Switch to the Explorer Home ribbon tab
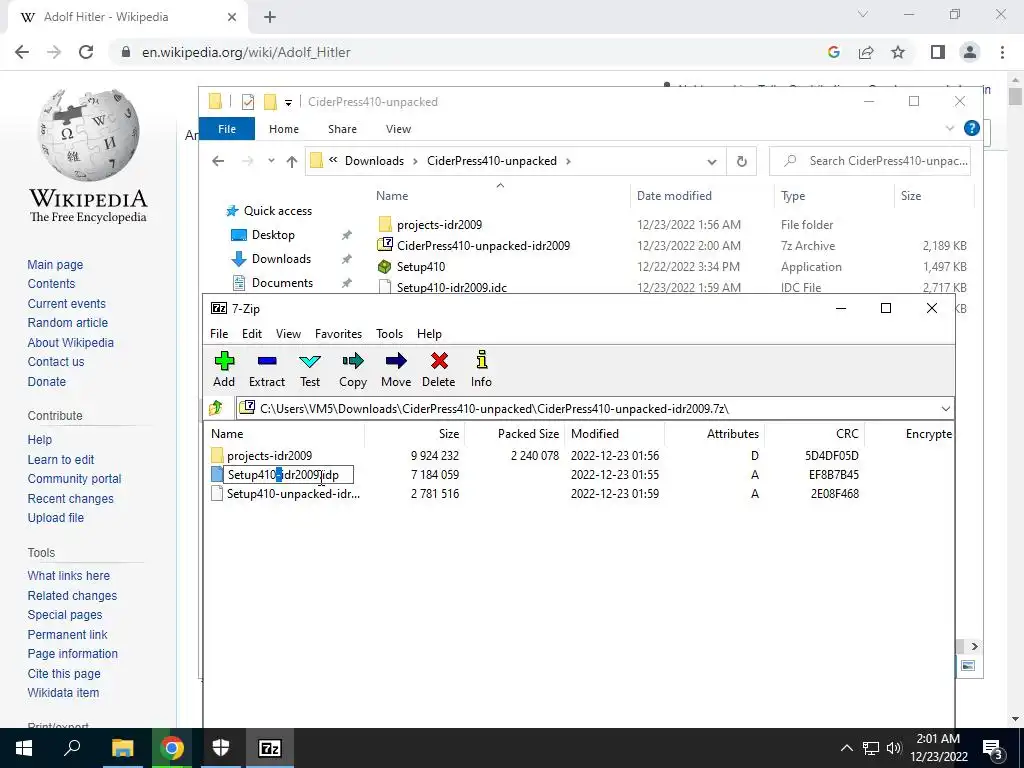Screen dimensions: 1024x768 [x=283, y=129]
